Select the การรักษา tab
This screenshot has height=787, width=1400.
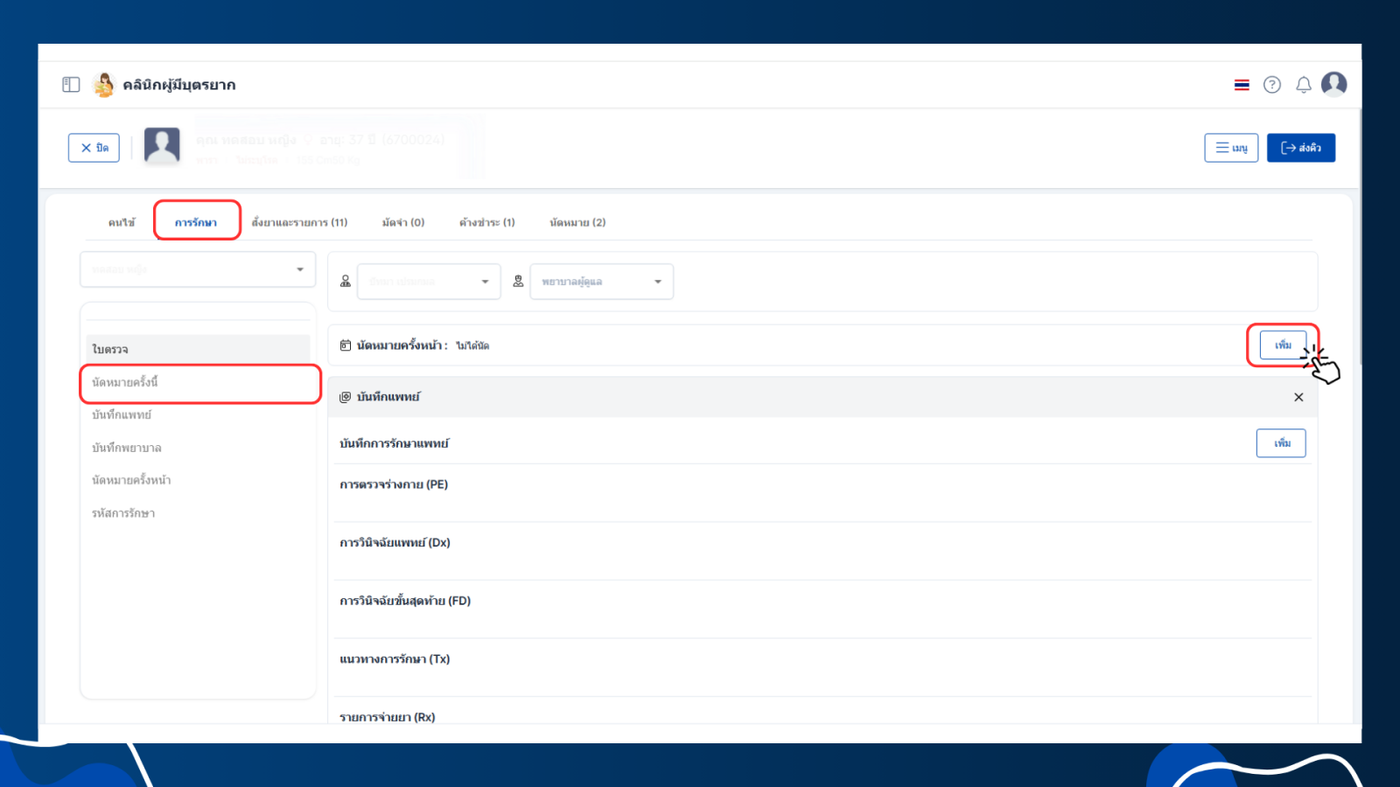(x=196, y=222)
